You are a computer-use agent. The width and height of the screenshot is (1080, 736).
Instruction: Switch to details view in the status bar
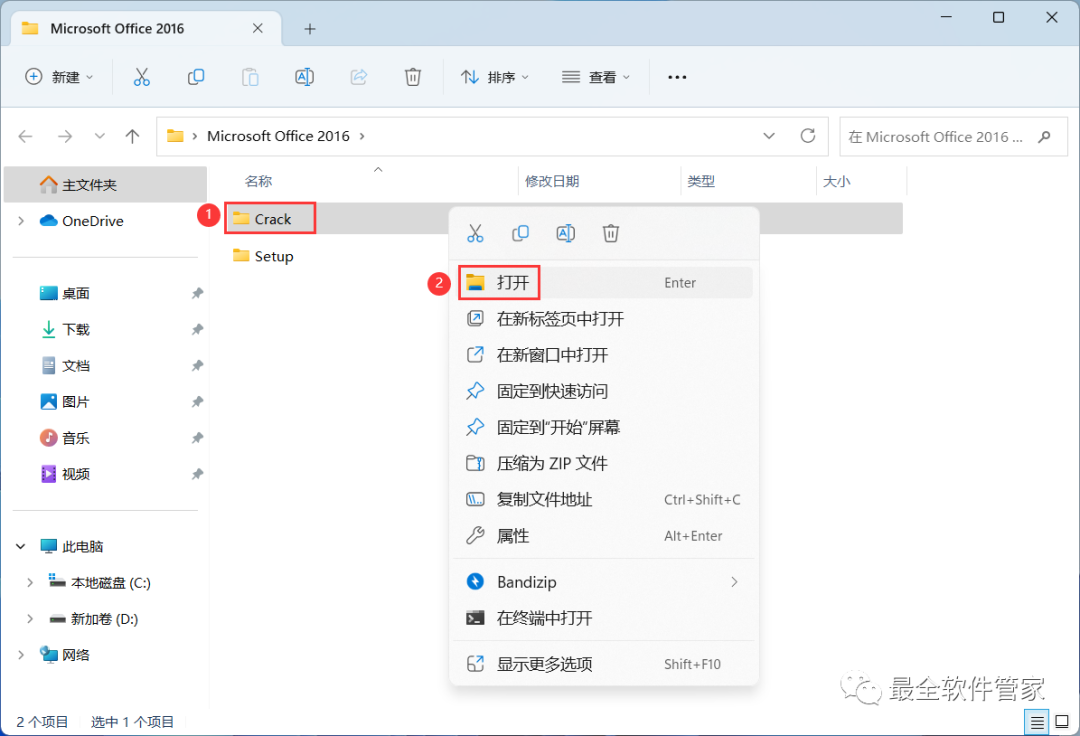click(x=1037, y=722)
